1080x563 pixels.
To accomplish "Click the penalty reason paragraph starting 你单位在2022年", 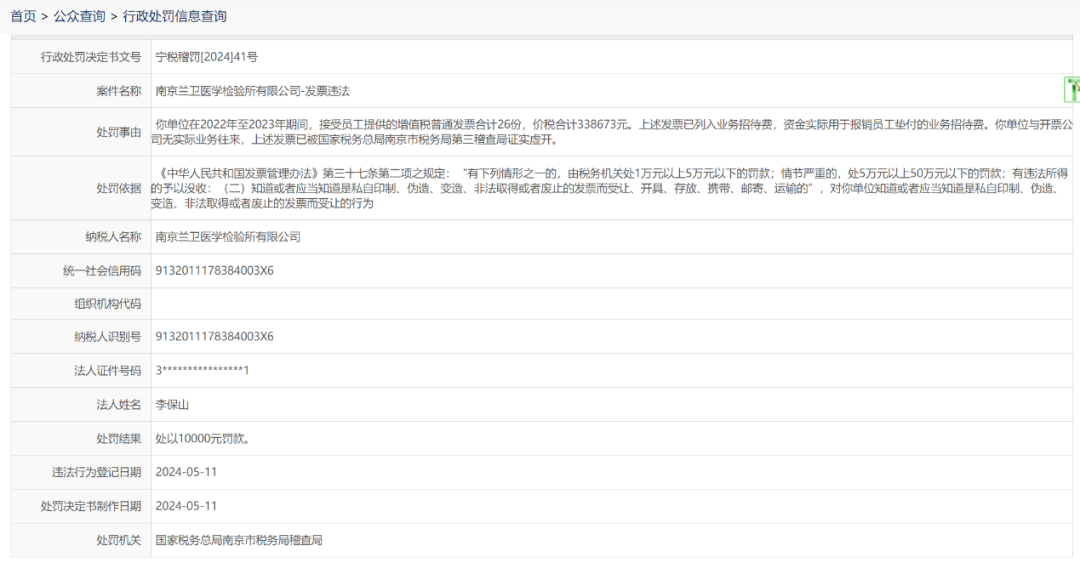I will click(612, 132).
